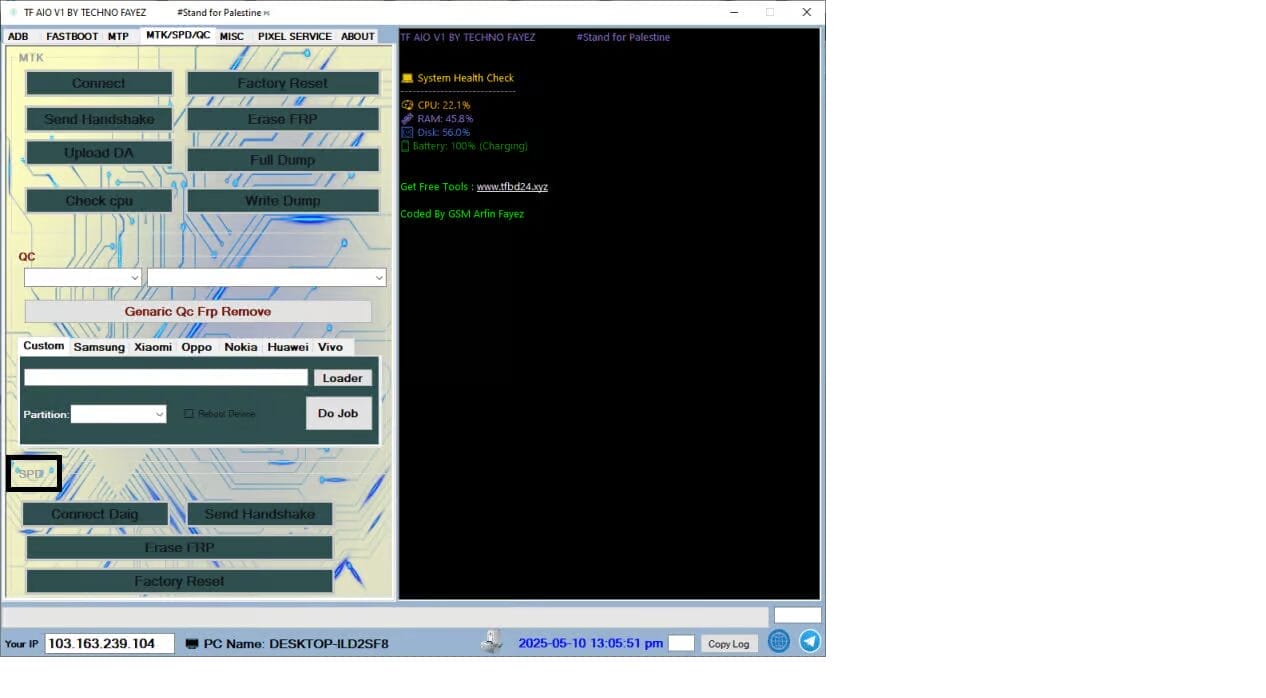Open the Partition dropdown

tap(118, 414)
